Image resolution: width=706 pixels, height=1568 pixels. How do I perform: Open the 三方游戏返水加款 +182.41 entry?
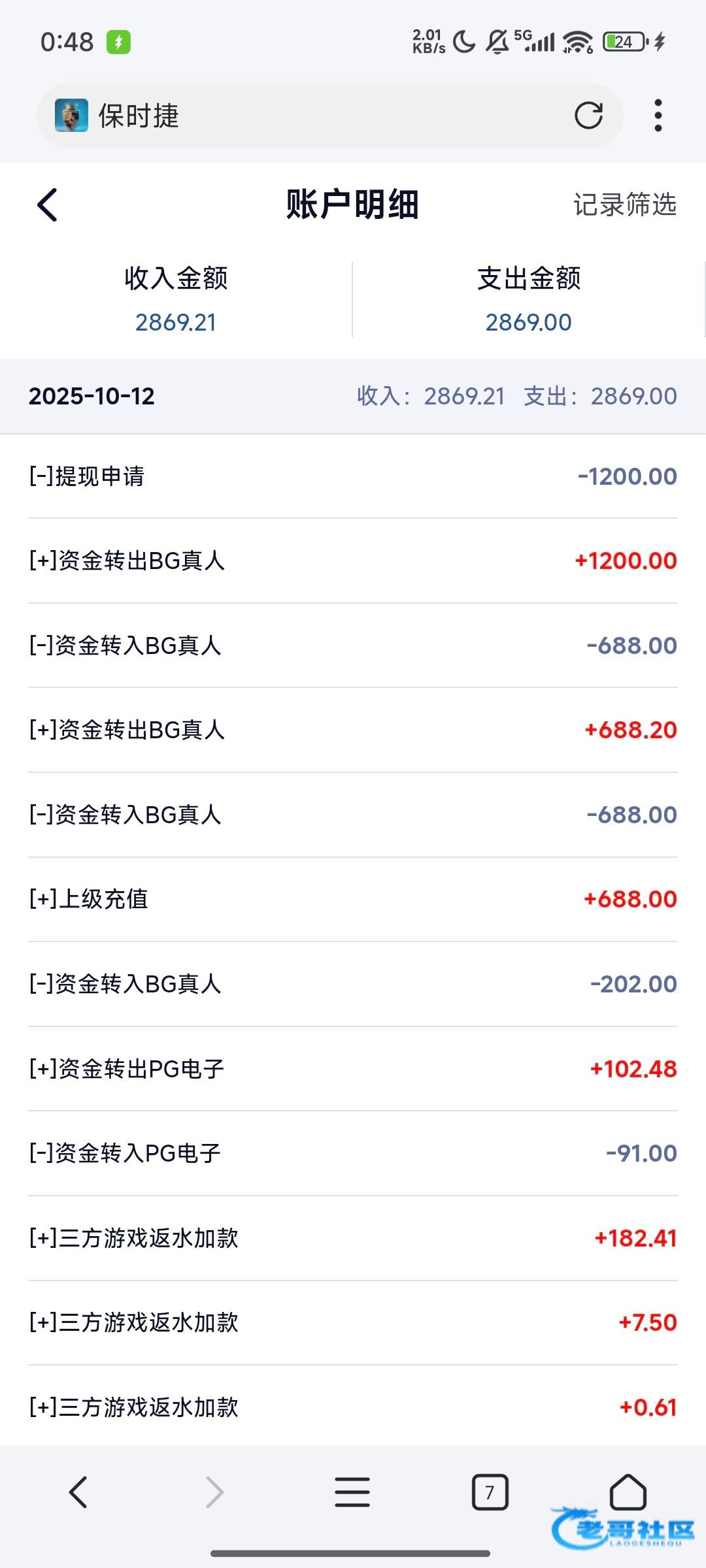pos(353,1238)
